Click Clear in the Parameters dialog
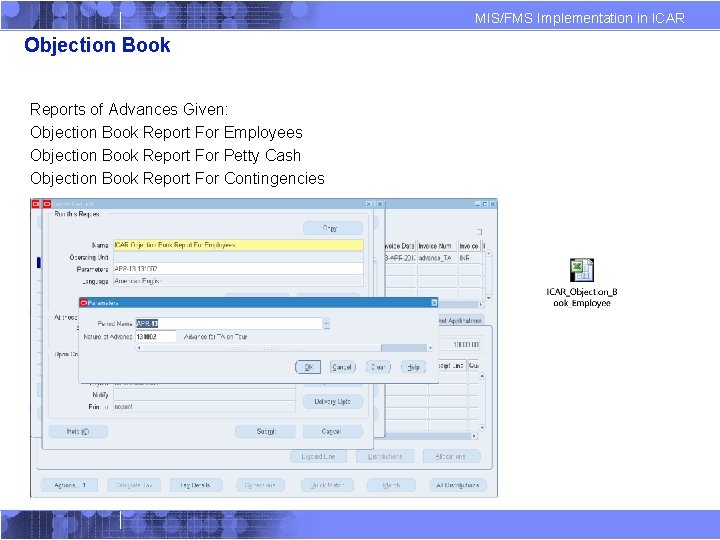The width and height of the screenshot is (720, 540). [x=378, y=367]
